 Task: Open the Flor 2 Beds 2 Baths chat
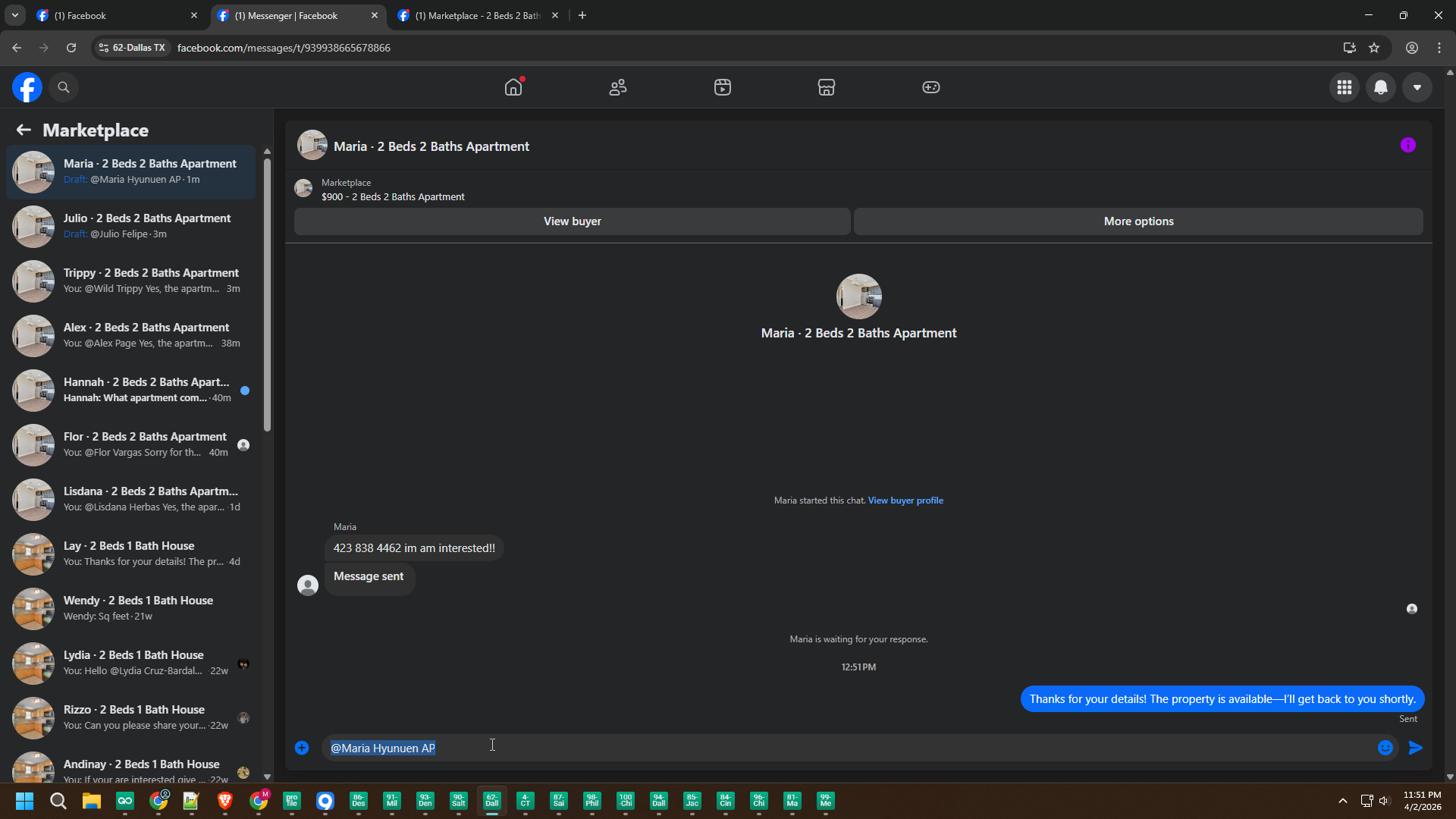(131, 444)
